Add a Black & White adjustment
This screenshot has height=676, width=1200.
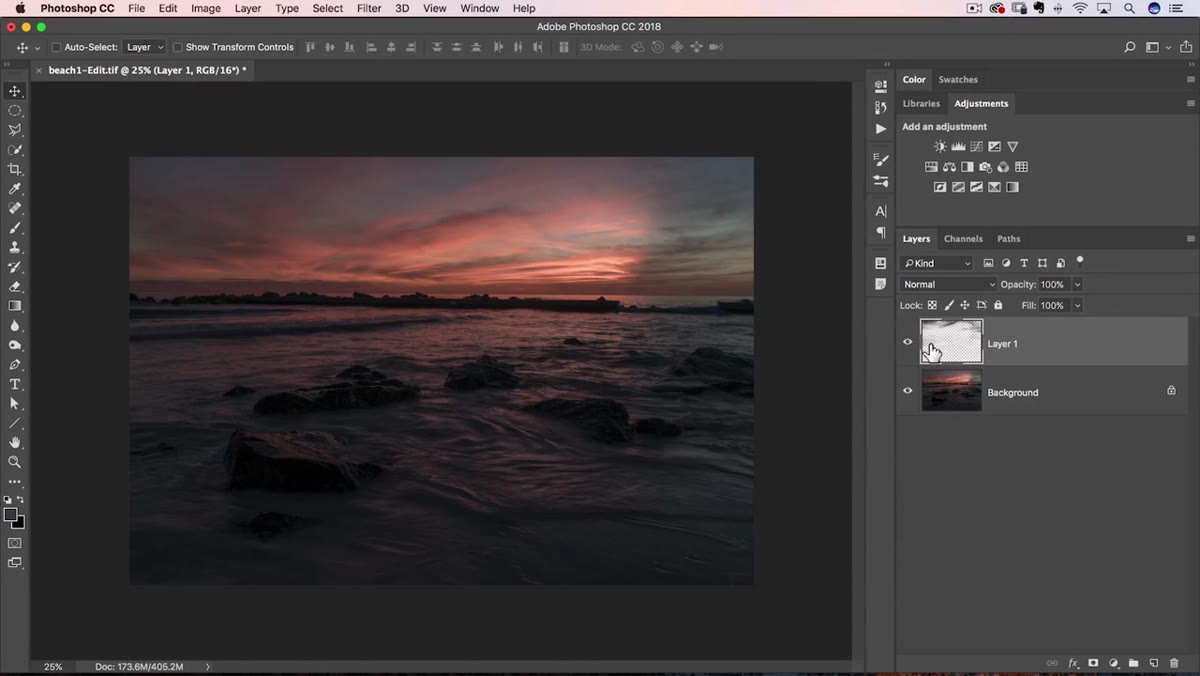(x=967, y=167)
